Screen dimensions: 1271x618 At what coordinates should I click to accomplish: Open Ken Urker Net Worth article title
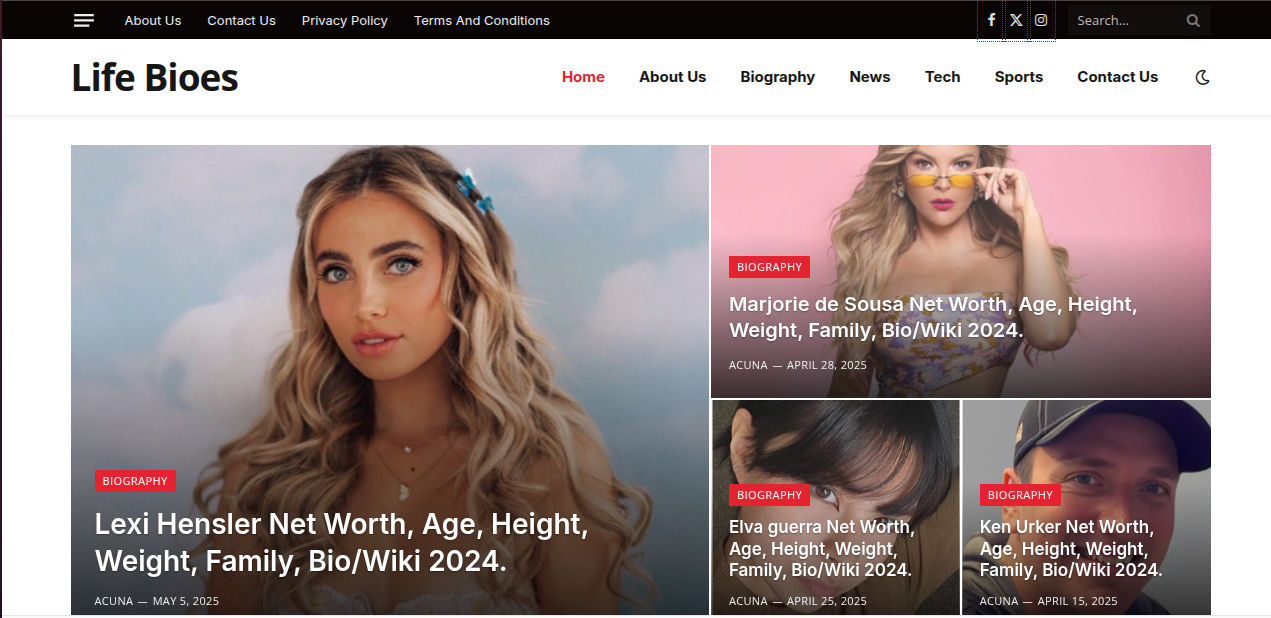(x=1071, y=549)
